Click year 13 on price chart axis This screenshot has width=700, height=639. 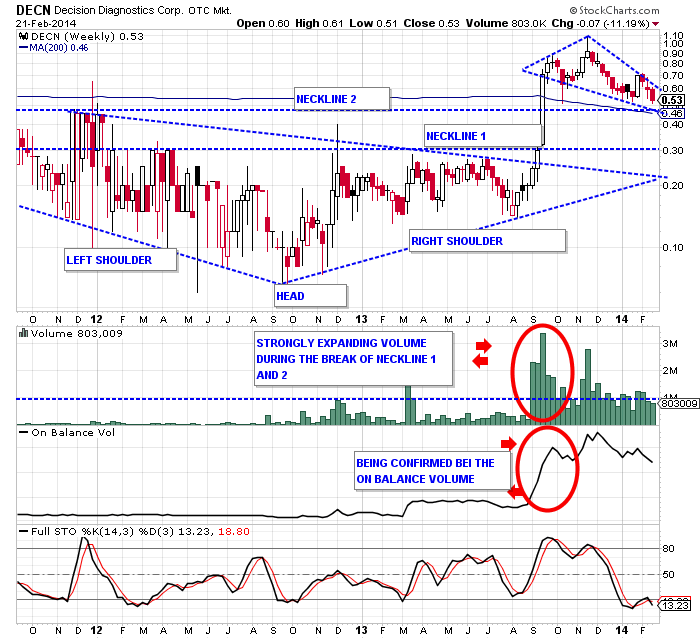click(361, 319)
